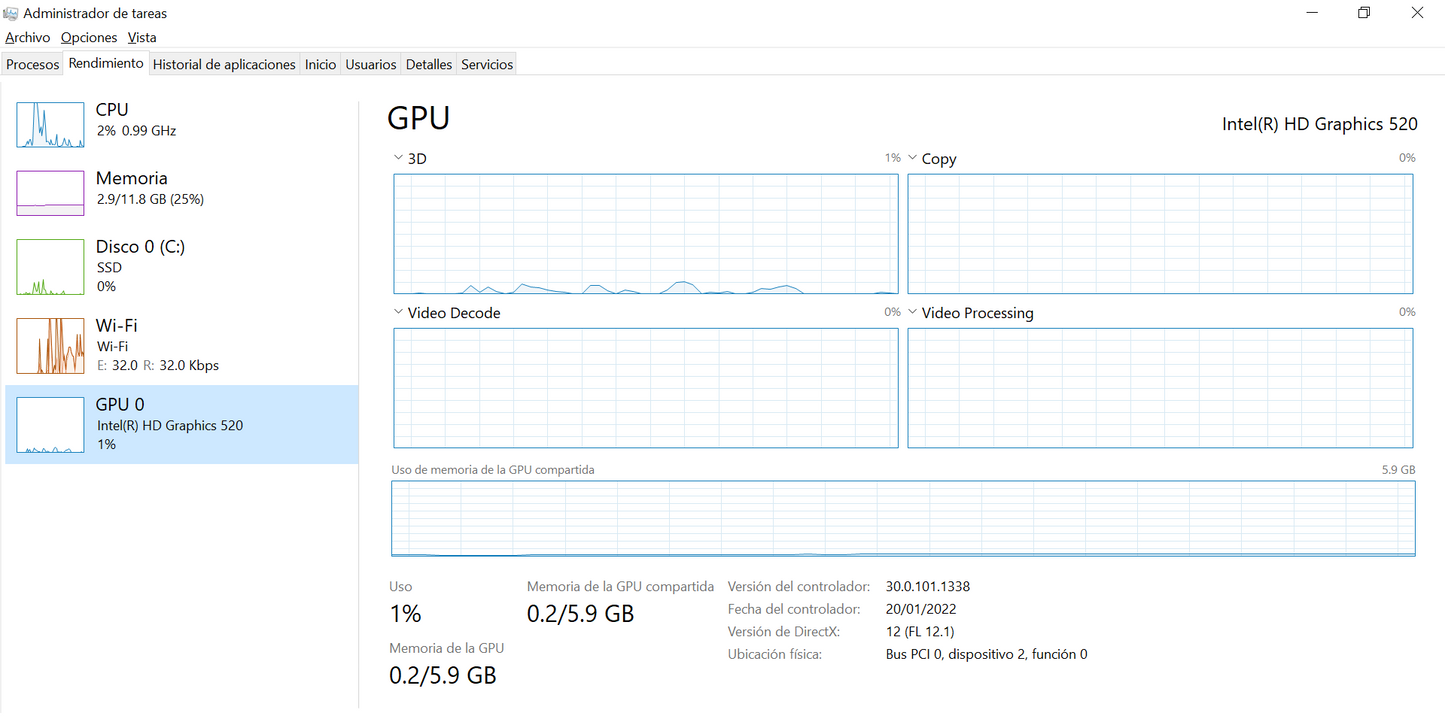Open the Copy graph engine dropdown
The height and width of the screenshot is (719, 1445).
coord(913,158)
